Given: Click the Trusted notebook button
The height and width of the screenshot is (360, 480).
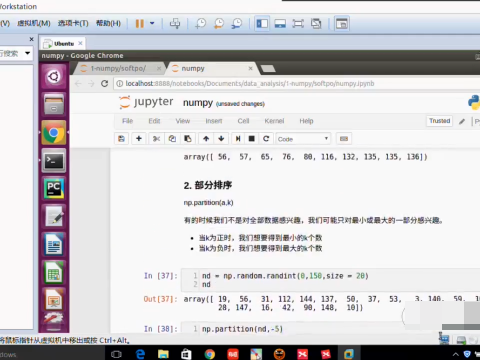Looking at the screenshot, I should [439, 121].
